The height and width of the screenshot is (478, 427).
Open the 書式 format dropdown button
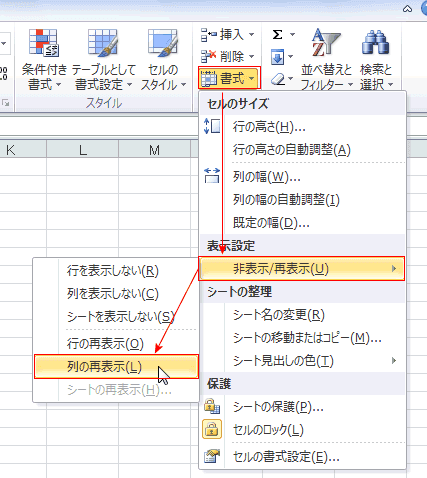point(229,78)
